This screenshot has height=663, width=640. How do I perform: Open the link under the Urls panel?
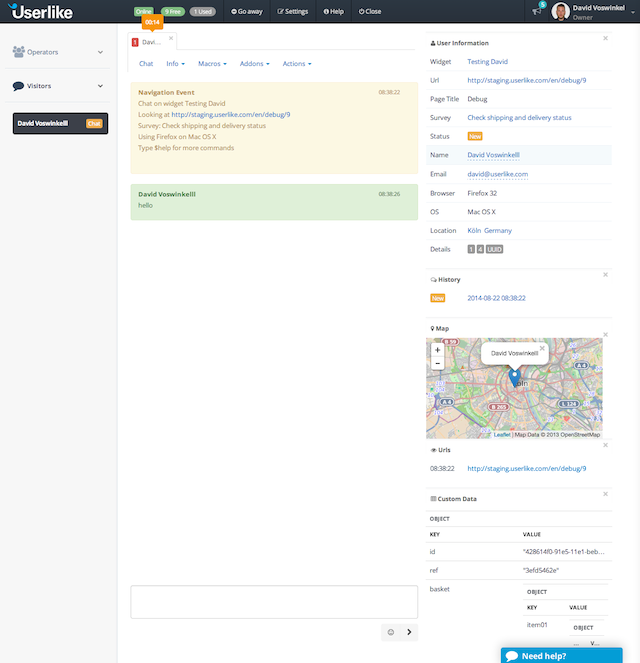pos(526,468)
